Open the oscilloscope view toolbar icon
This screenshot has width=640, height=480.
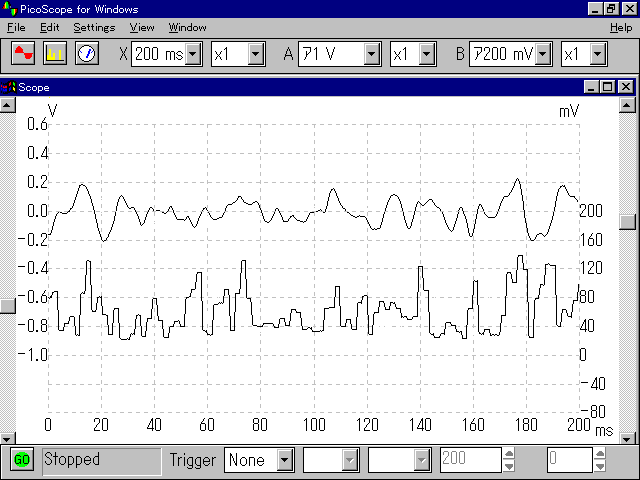coord(23,53)
